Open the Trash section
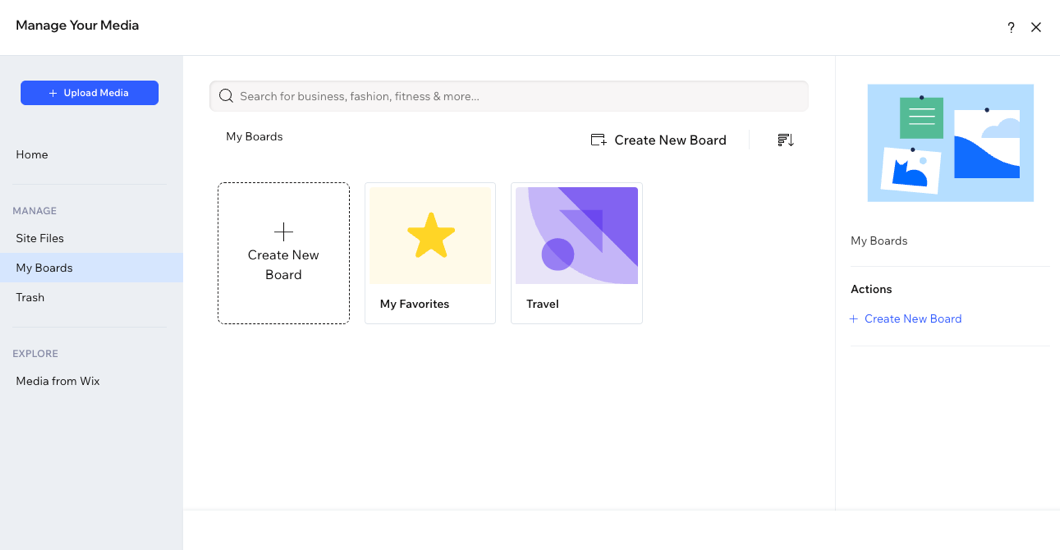 click(30, 297)
